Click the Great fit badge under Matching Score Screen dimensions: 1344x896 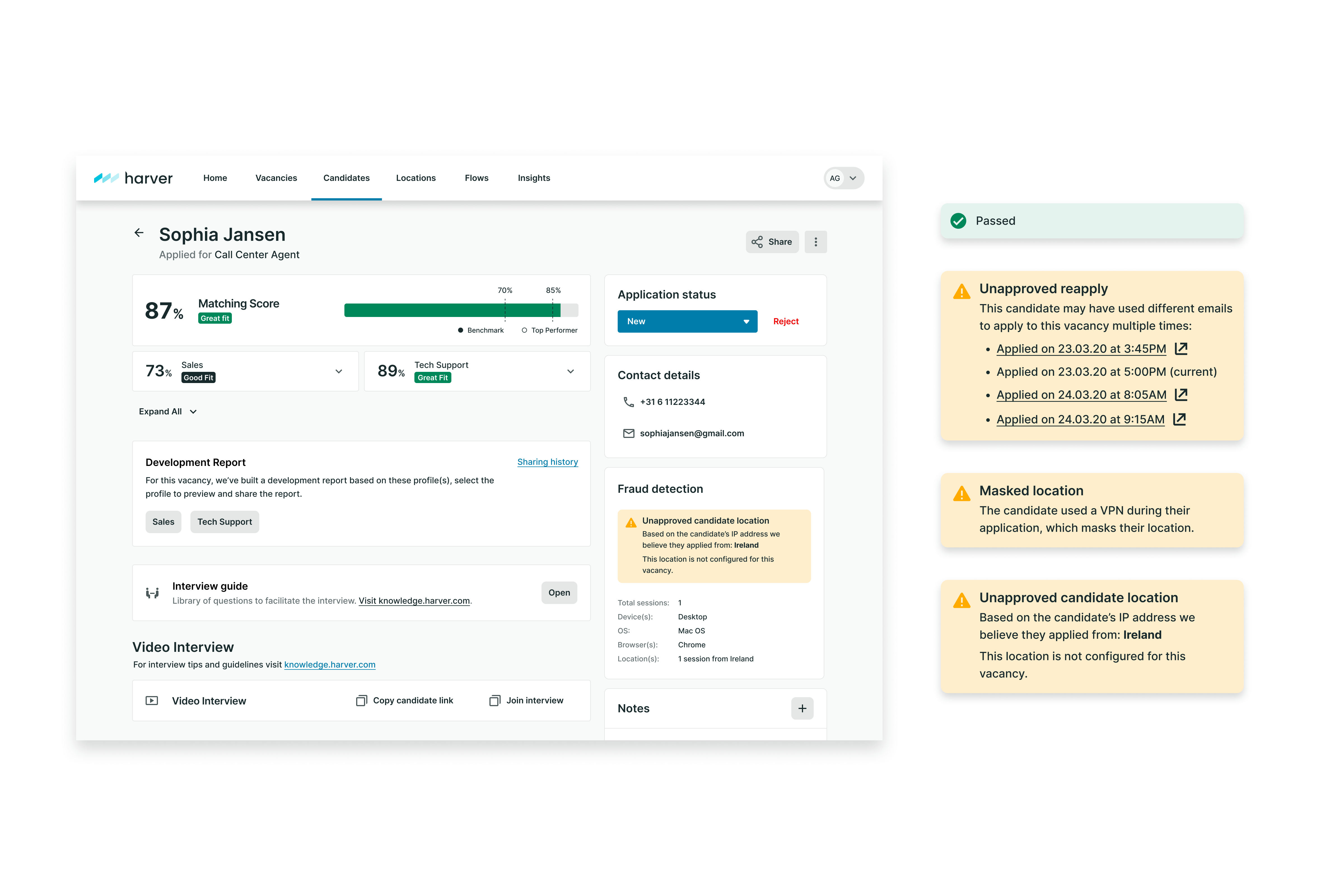215,318
